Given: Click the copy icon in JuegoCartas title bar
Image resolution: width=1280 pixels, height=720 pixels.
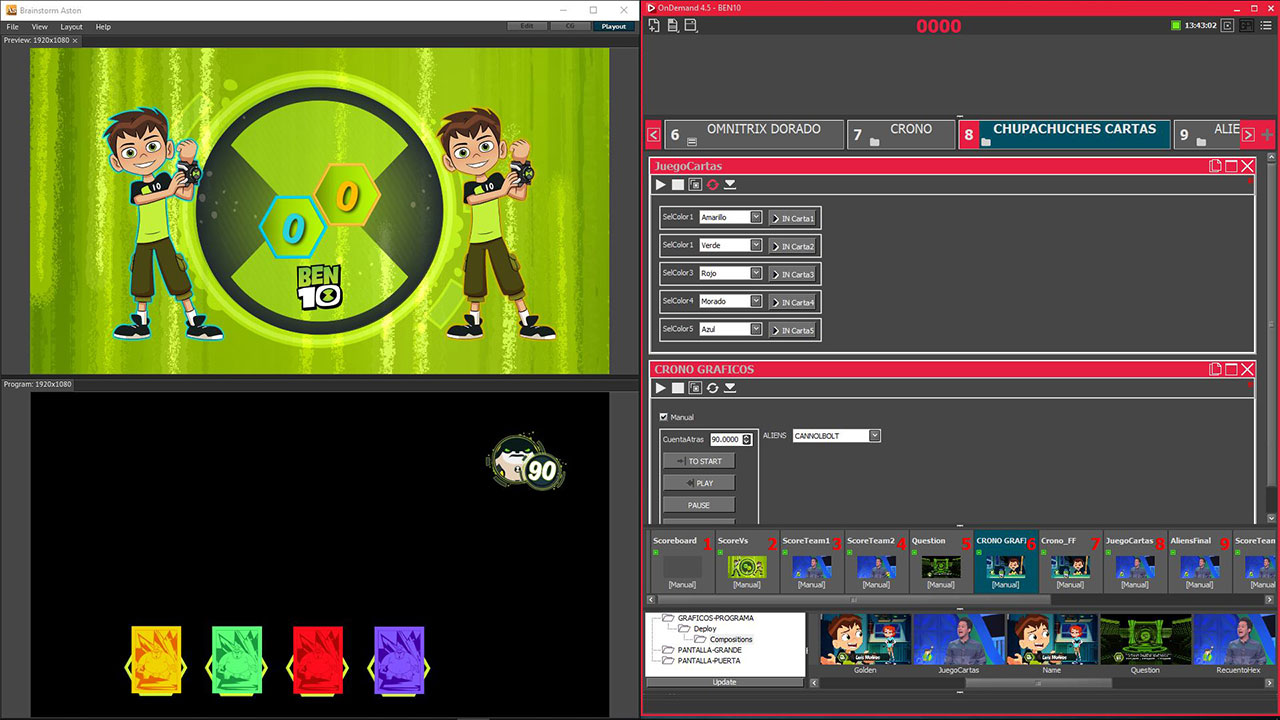Looking at the screenshot, I should tap(1216, 166).
